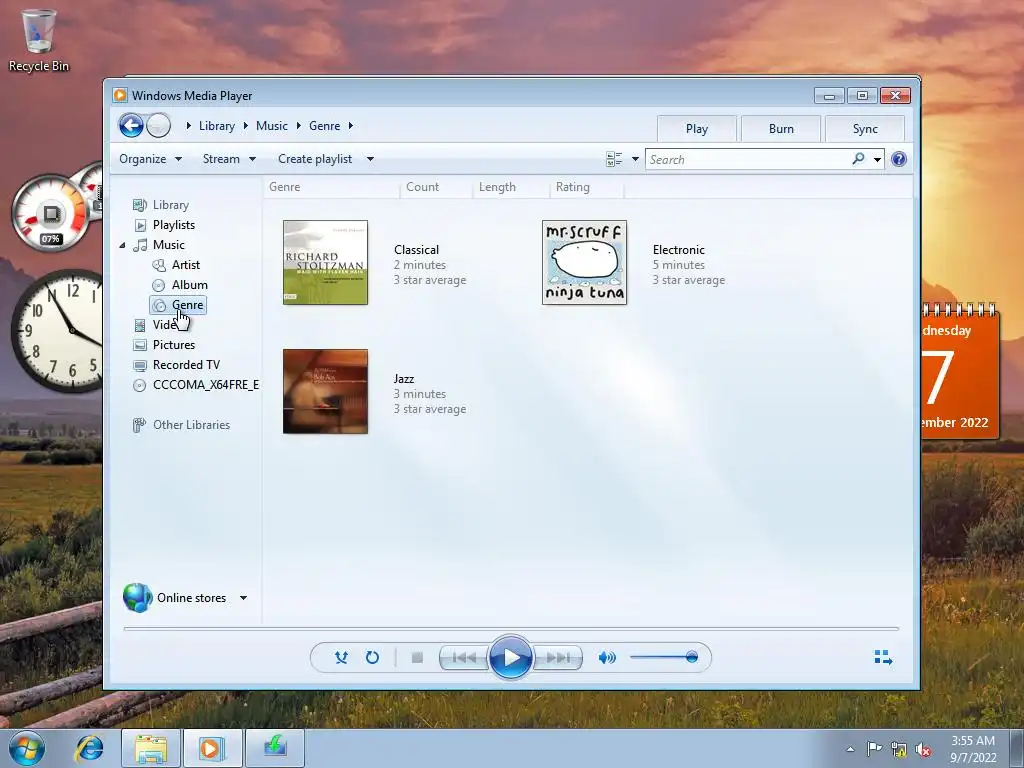Click the View options icon

[614, 159]
